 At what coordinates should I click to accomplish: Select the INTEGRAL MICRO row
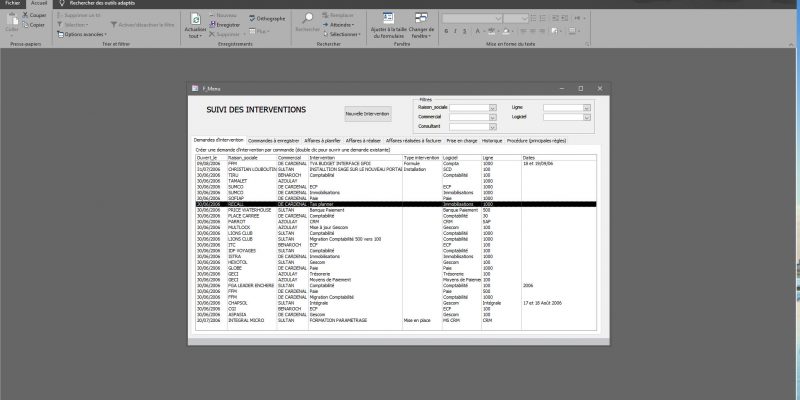(395, 320)
